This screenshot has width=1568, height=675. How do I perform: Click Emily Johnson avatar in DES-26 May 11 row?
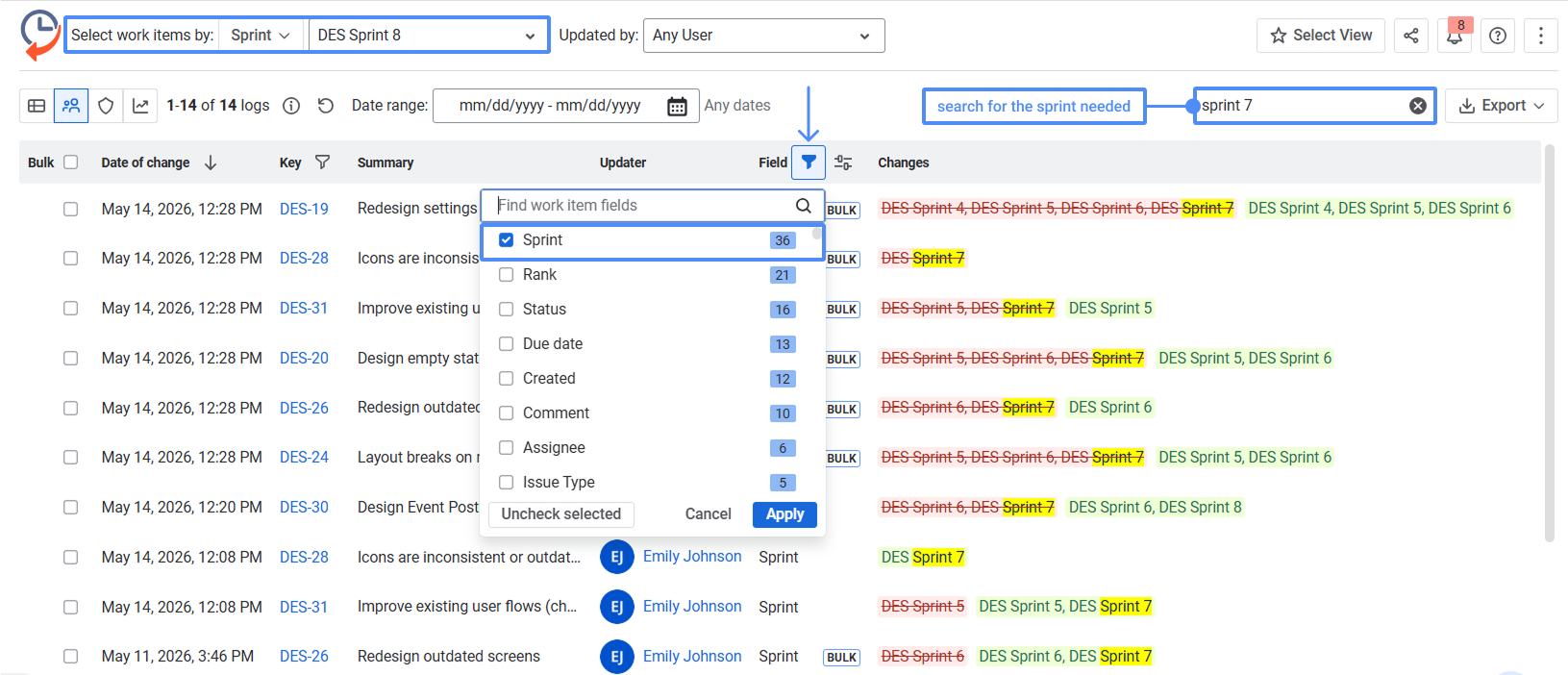click(617, 657)
